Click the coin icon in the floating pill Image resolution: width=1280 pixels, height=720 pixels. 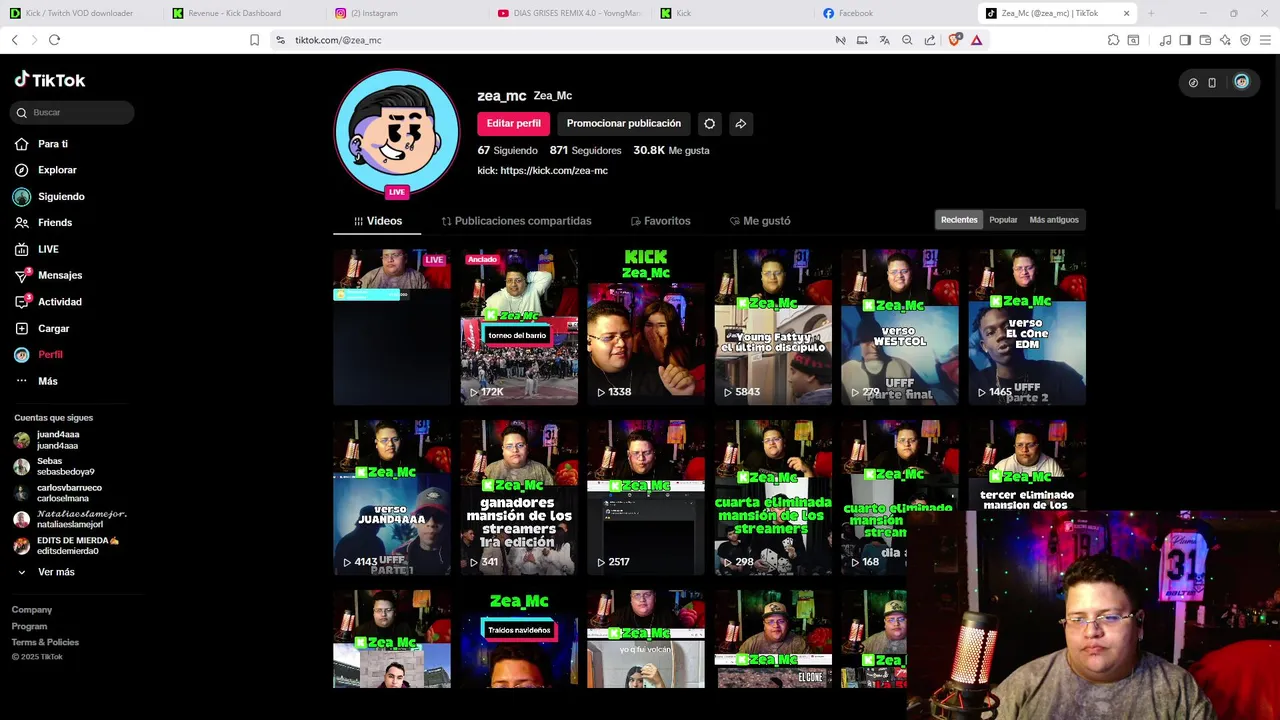tap(1193, 83)
